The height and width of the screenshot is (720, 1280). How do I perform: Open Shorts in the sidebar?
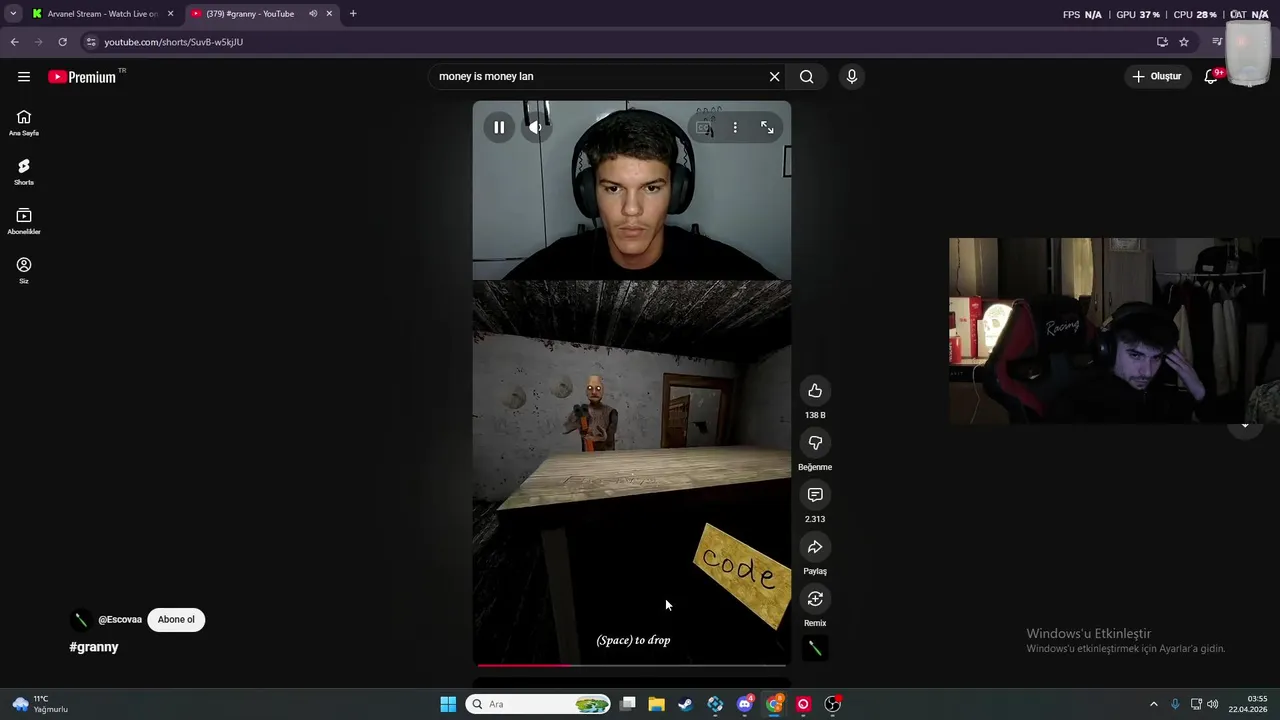24,172
